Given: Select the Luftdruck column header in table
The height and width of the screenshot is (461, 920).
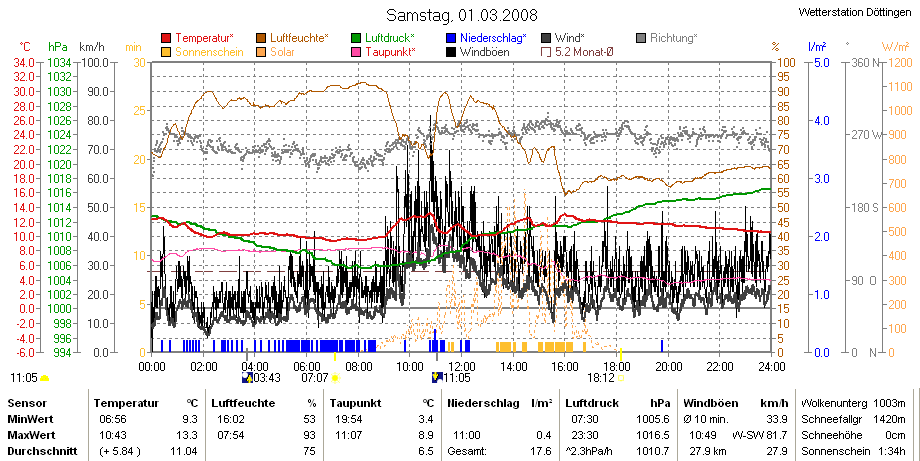Looking at the screenshot, I should [592, 404].
